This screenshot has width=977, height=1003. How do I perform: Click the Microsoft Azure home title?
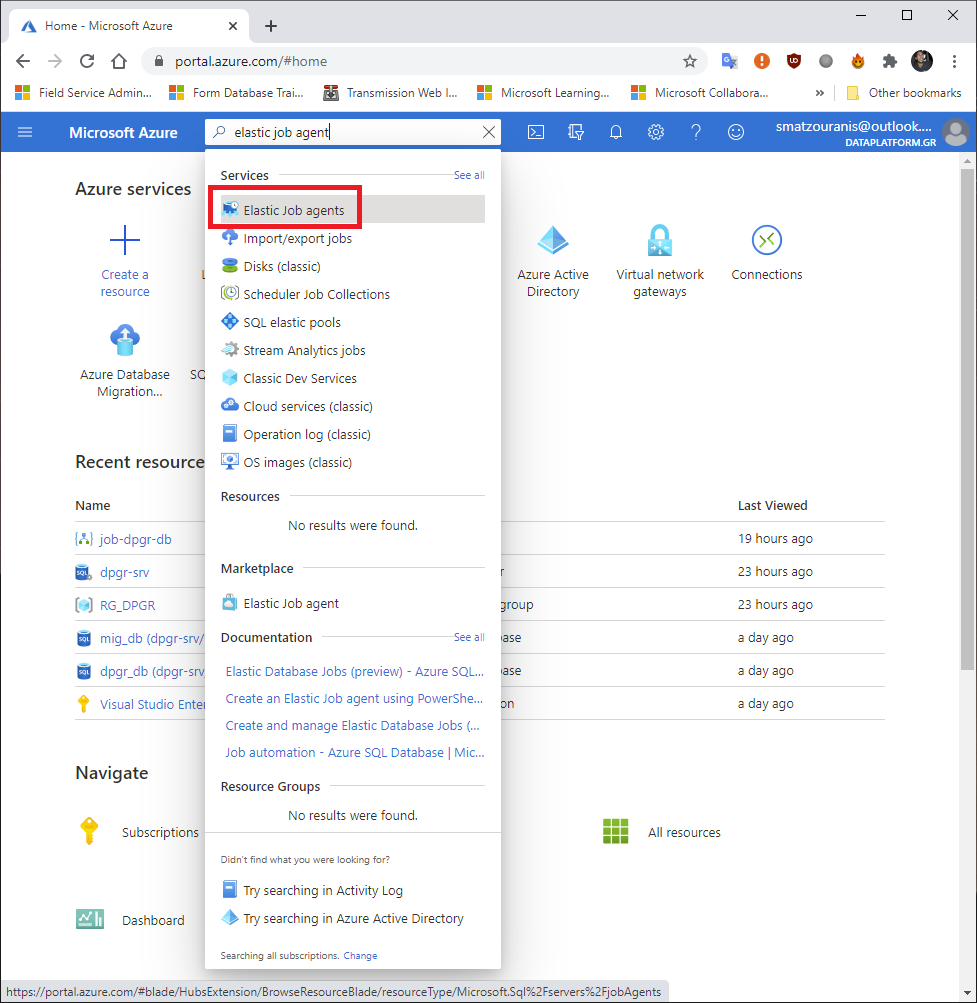(123, 132)
